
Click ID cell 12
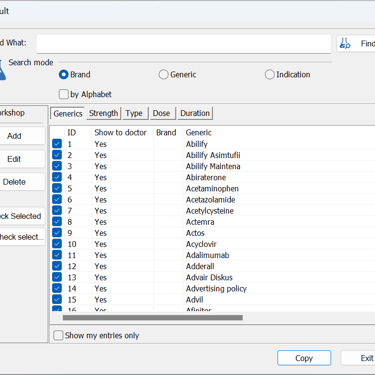72,266
